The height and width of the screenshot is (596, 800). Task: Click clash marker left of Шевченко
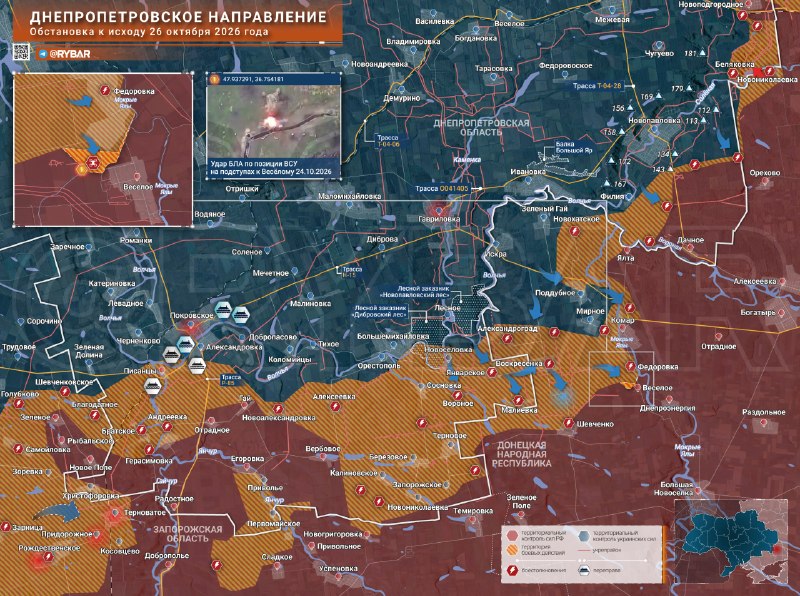[569, 423]
